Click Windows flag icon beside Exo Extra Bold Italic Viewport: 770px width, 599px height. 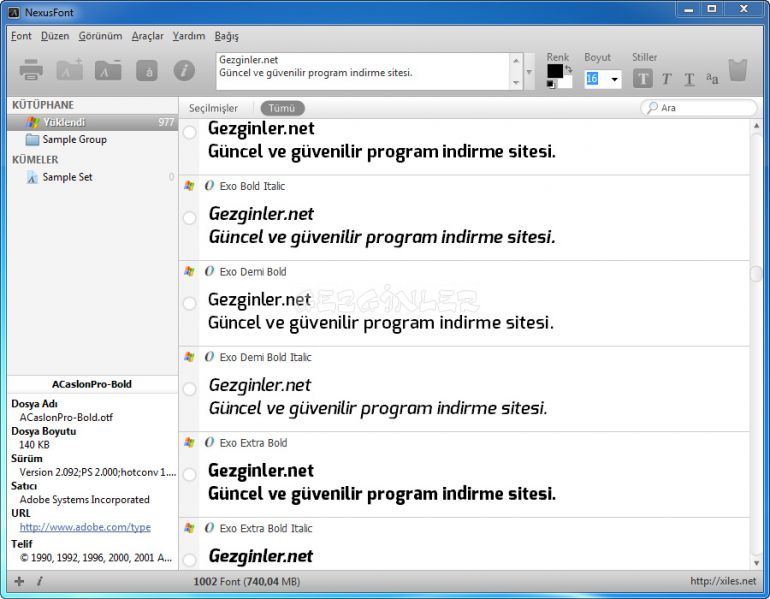(x=189, y=528)
